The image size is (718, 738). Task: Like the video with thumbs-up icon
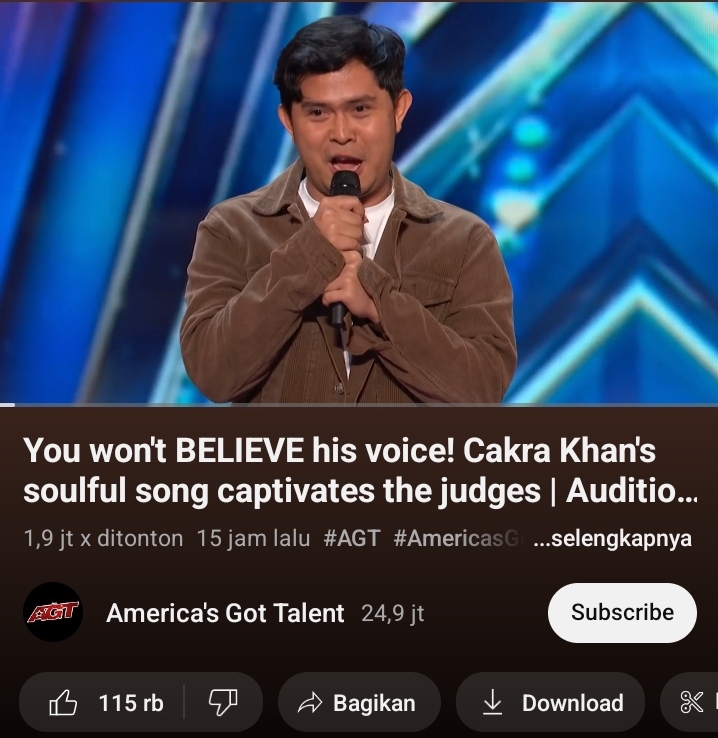click(63, 703)
